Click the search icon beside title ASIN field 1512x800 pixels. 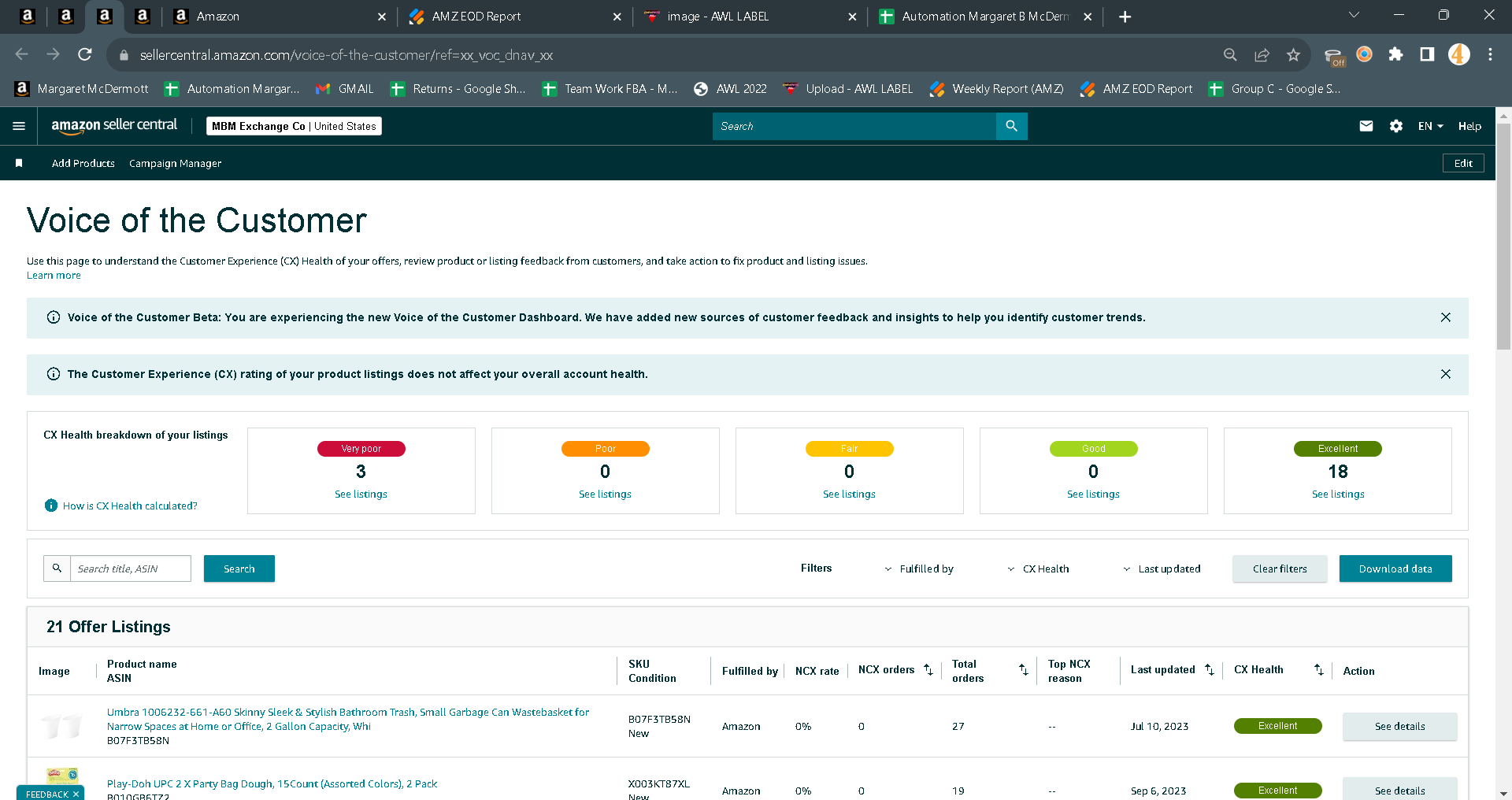pos(57,569)
